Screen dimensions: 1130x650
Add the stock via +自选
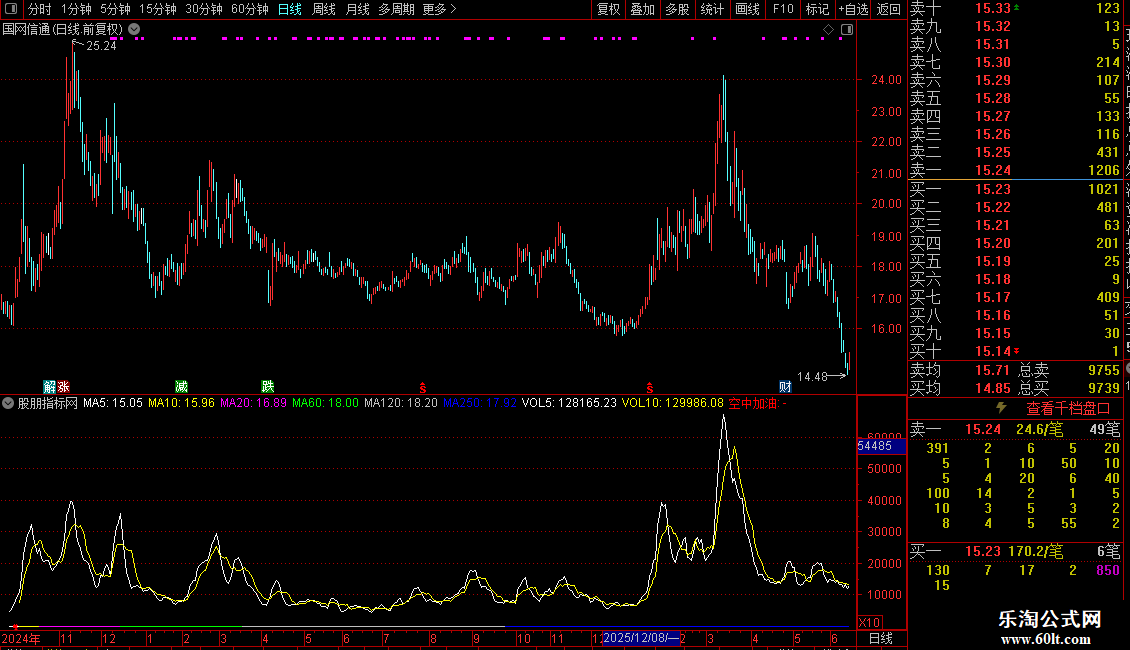(x=854, y=9)
